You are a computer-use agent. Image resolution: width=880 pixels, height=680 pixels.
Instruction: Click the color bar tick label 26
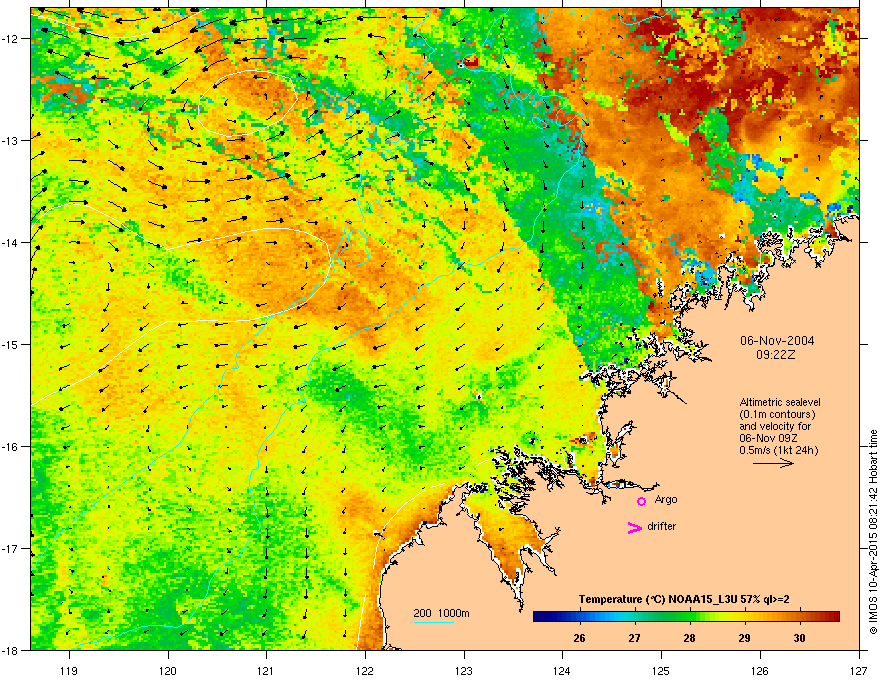click(x=579, y=638)
